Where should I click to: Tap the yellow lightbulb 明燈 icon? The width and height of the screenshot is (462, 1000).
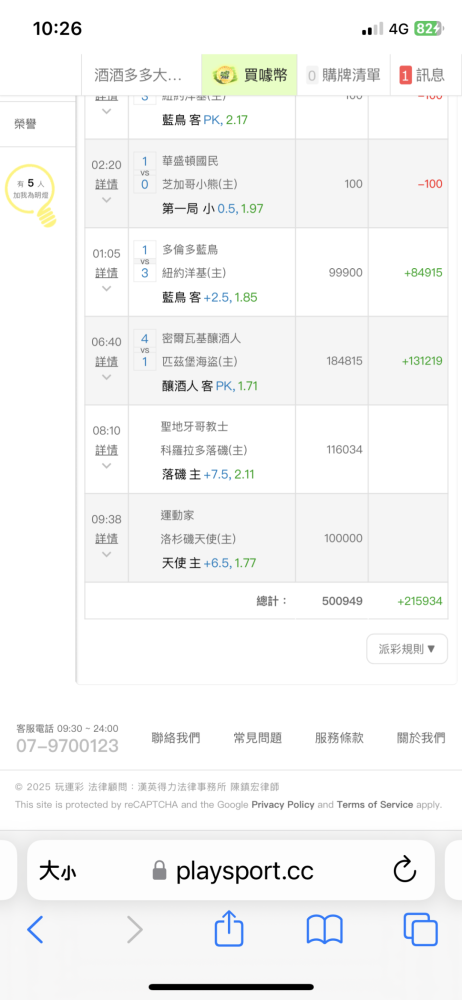30,193
